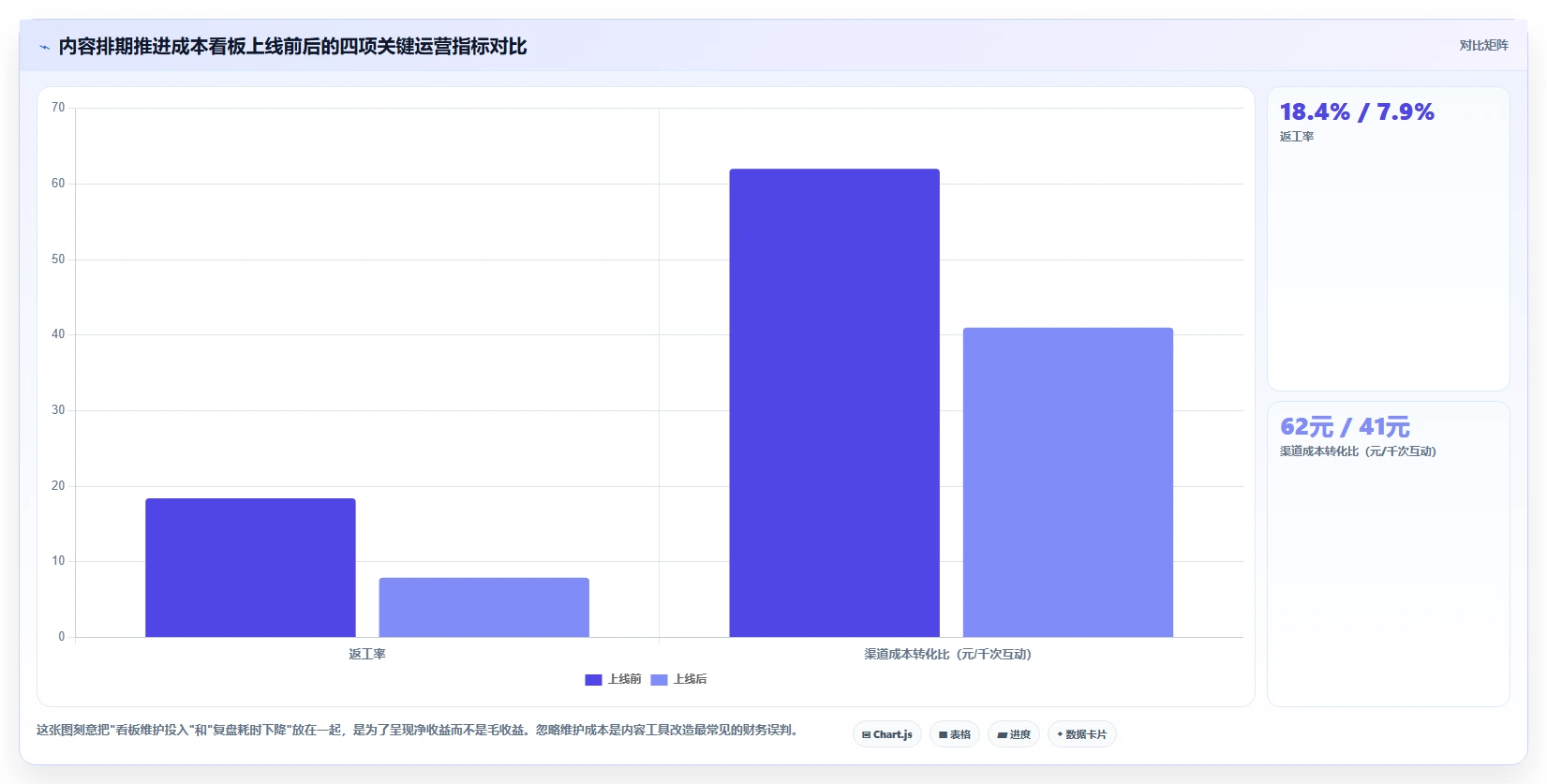This screenshot has width=1547, height=784.
Task: Click the 上线前 dark blue legend swatch
Action: [593, 680]
